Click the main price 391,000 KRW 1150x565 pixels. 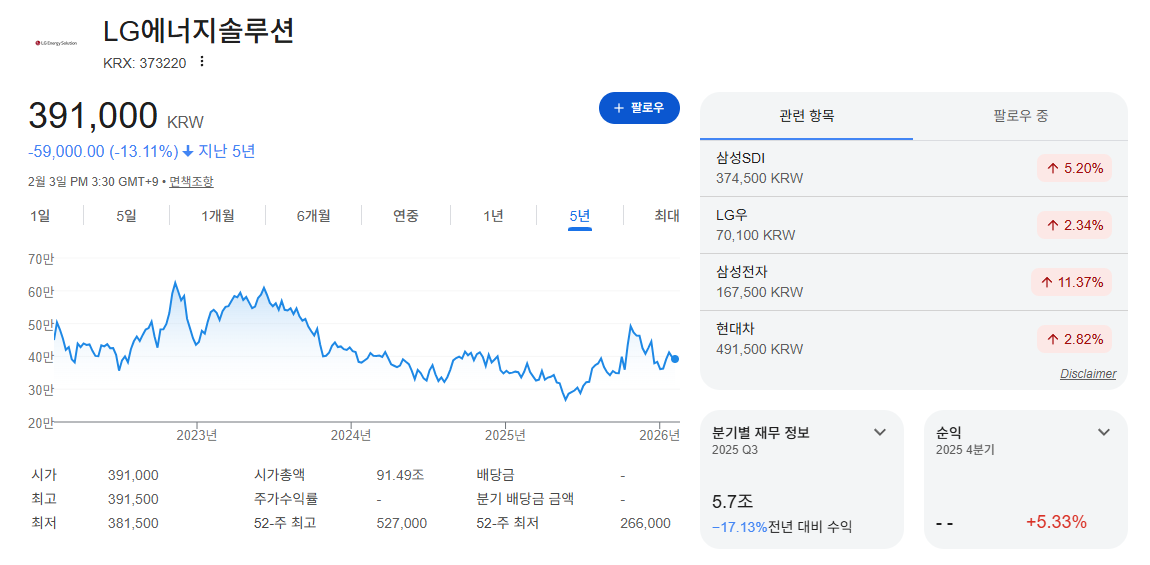(116, 117)
